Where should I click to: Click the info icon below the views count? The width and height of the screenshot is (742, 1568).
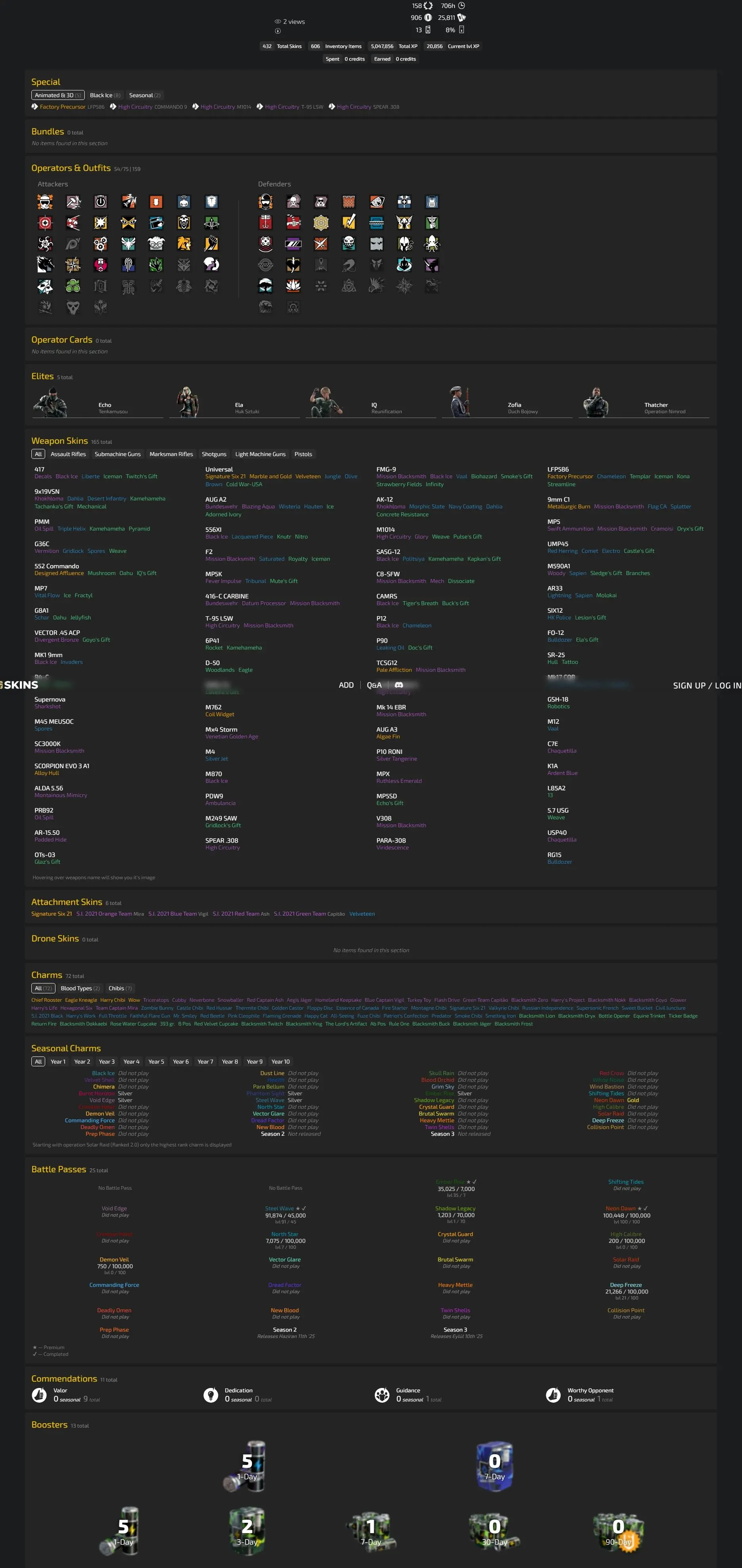pos(278,31)
